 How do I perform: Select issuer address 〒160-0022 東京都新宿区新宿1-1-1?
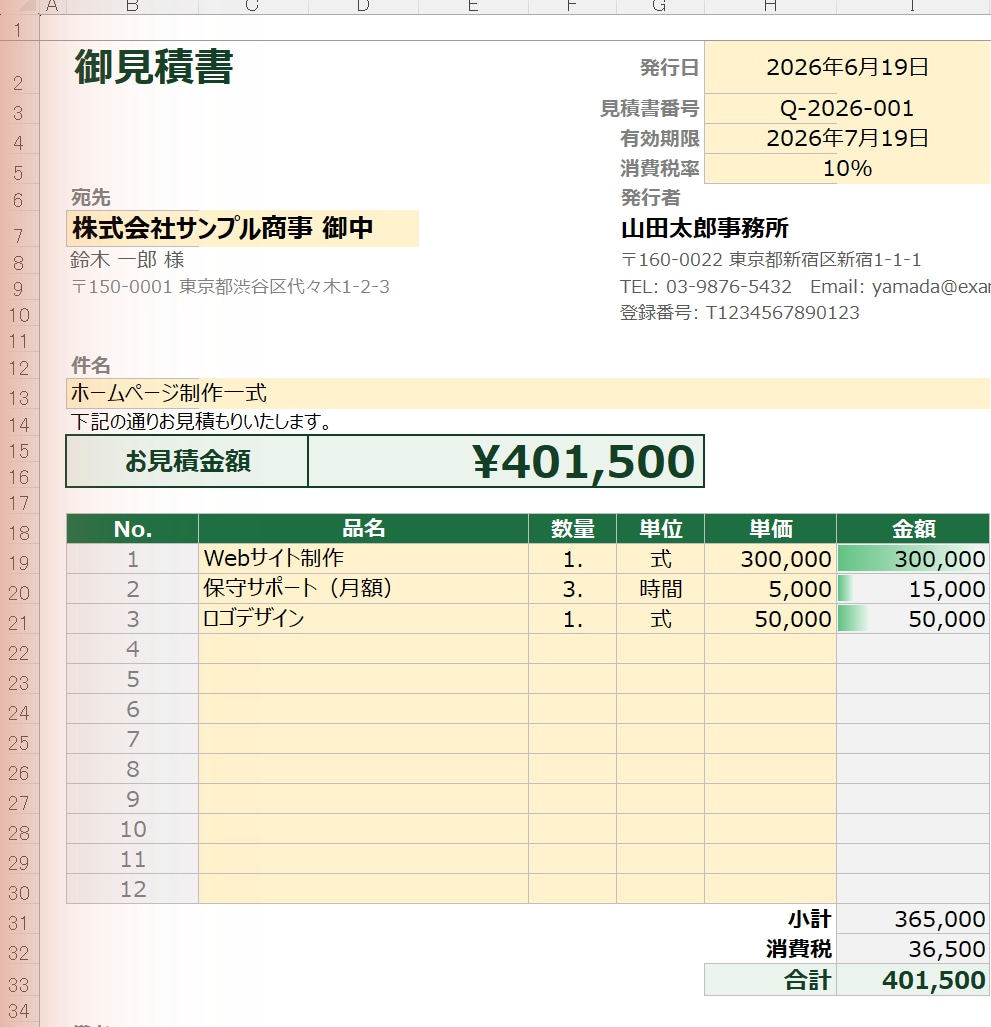pyautogui.click(x=771, y=259)
